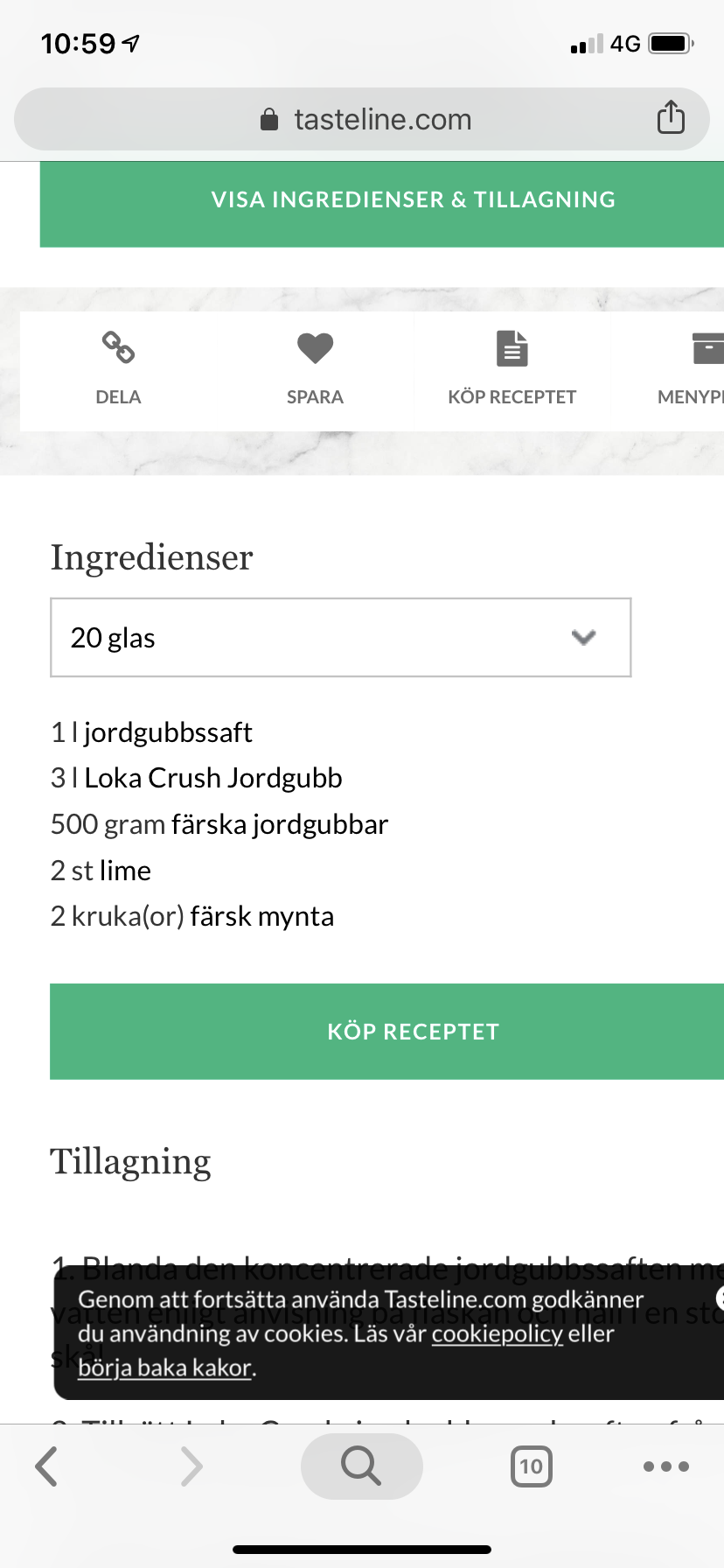Click the DELA link chain icon

click(118, 347)
